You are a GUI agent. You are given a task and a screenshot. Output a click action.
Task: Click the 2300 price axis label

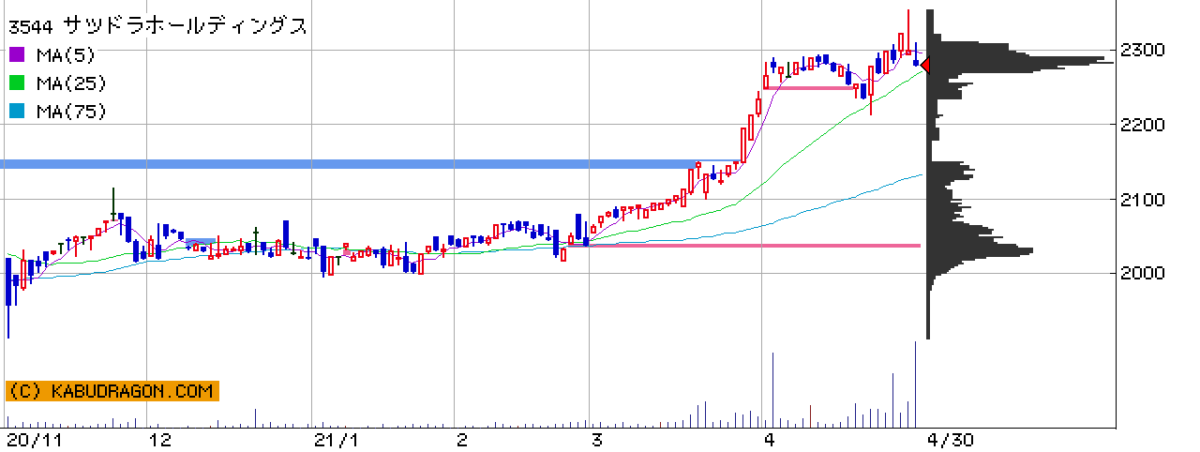1143,49
